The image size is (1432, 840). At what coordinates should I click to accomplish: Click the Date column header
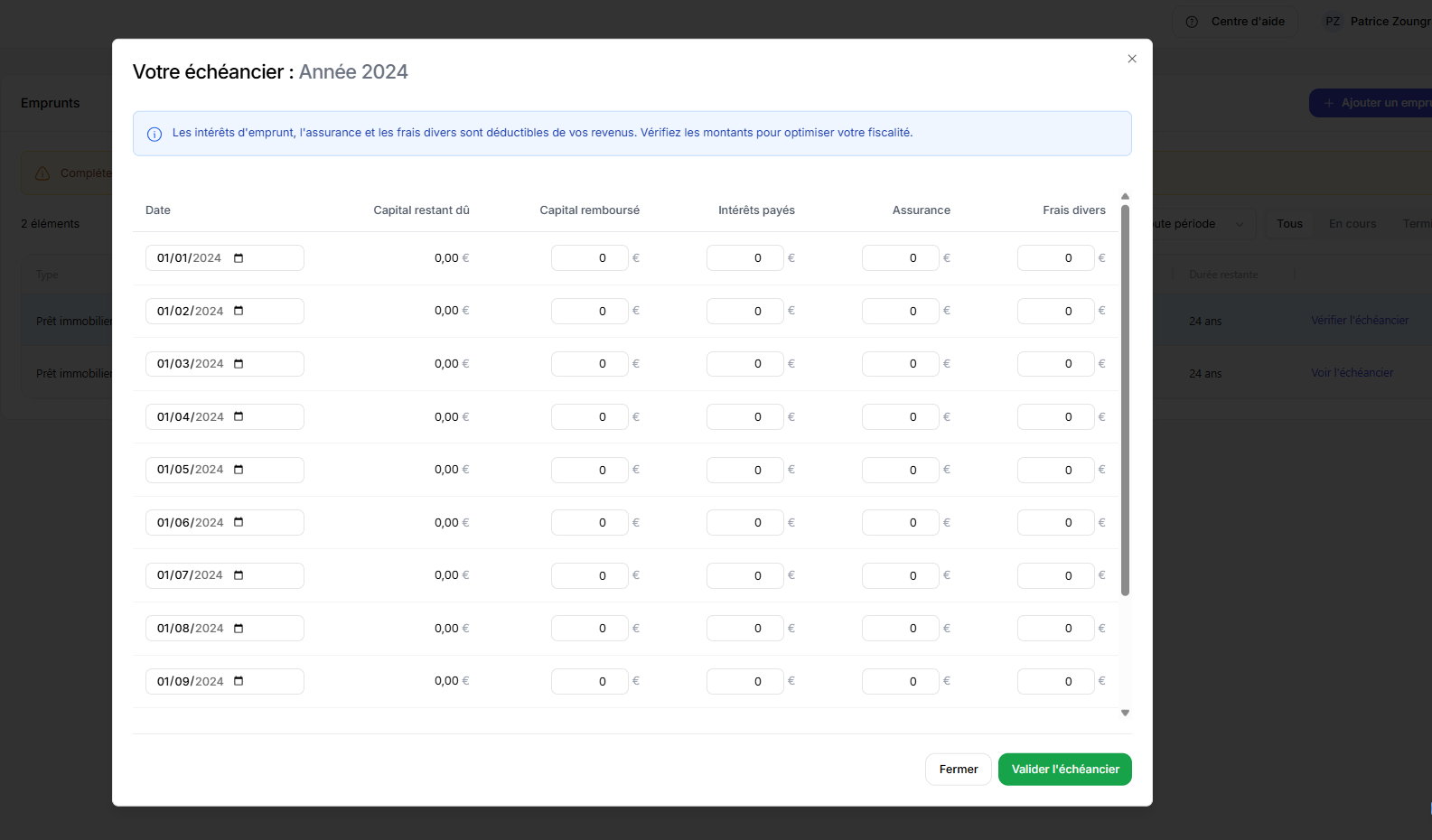tap(158, 210)
